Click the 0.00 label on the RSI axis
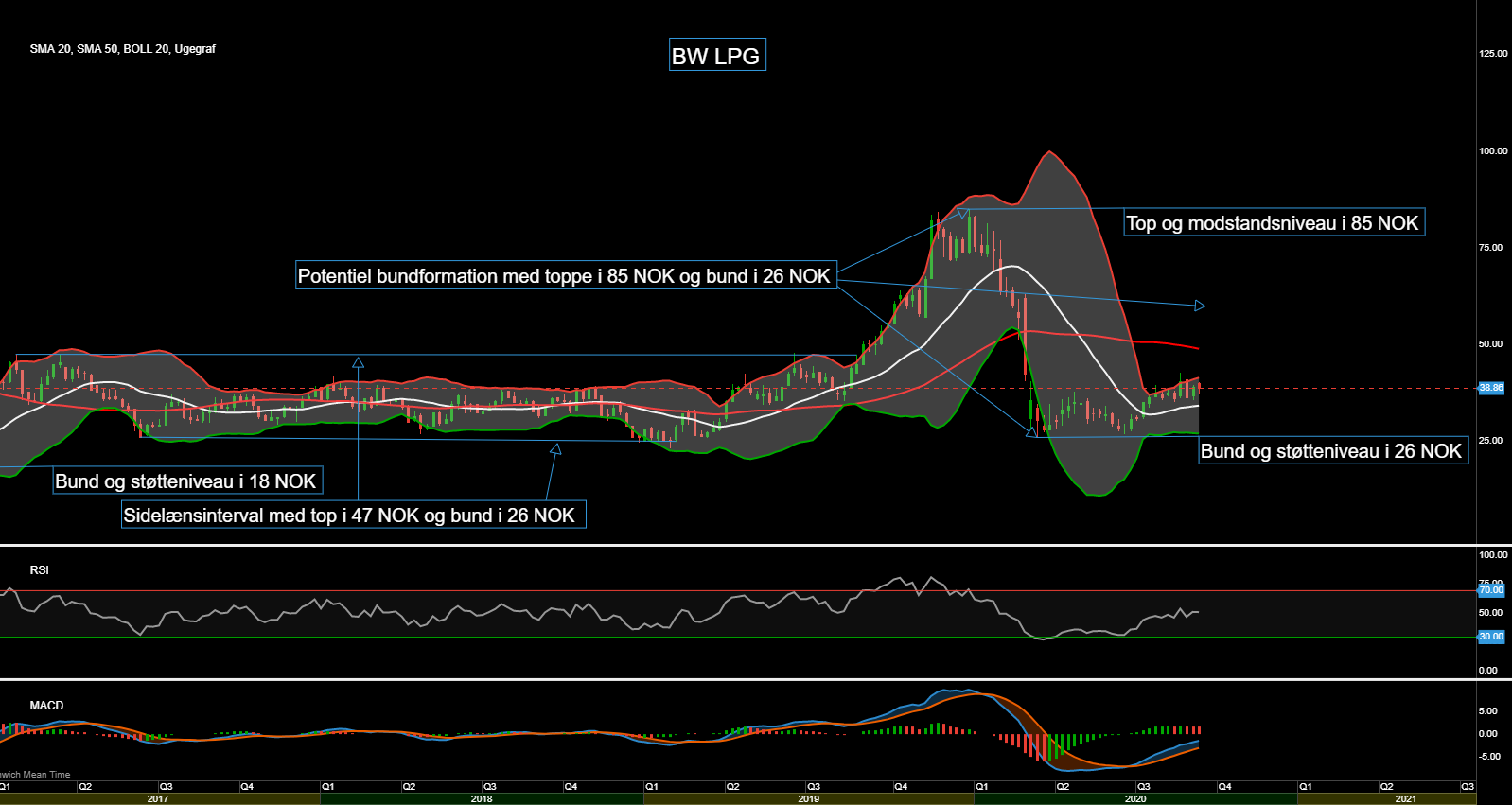Screen dimensions: 1512x805 point(1488,671)
